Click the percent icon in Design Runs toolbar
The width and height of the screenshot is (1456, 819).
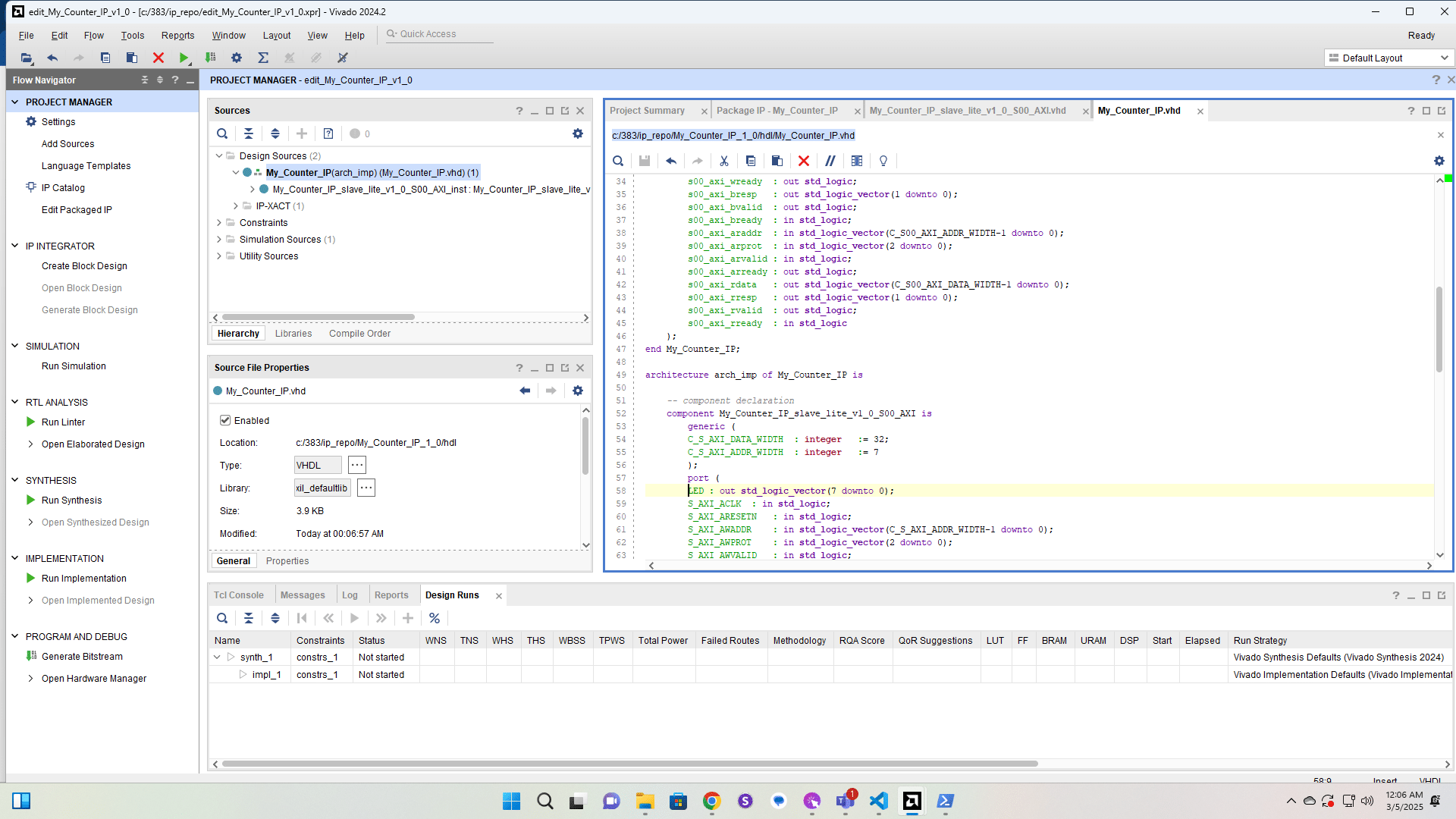tap(435, 618)
